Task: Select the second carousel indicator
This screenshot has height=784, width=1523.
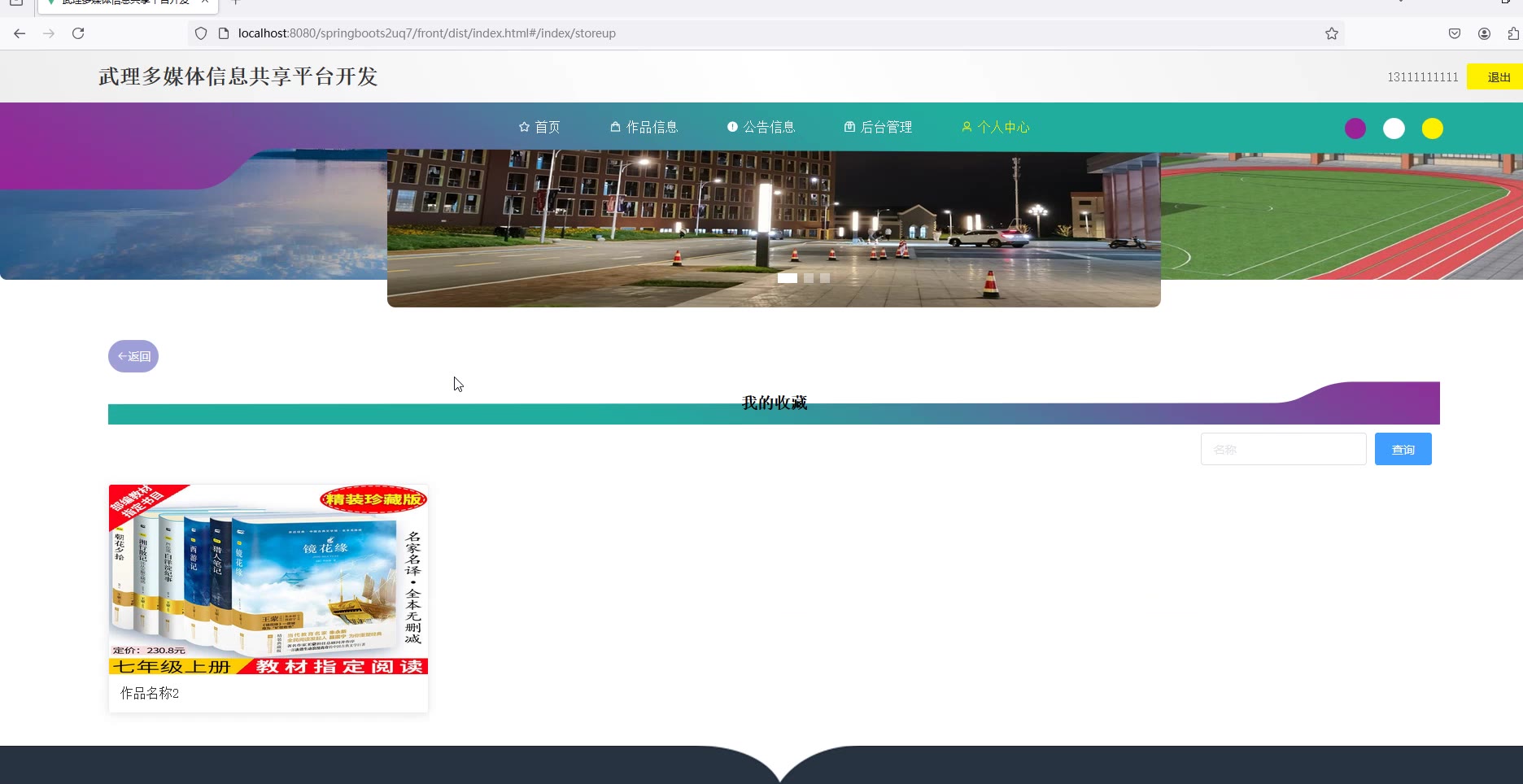Action: [809, 278]
